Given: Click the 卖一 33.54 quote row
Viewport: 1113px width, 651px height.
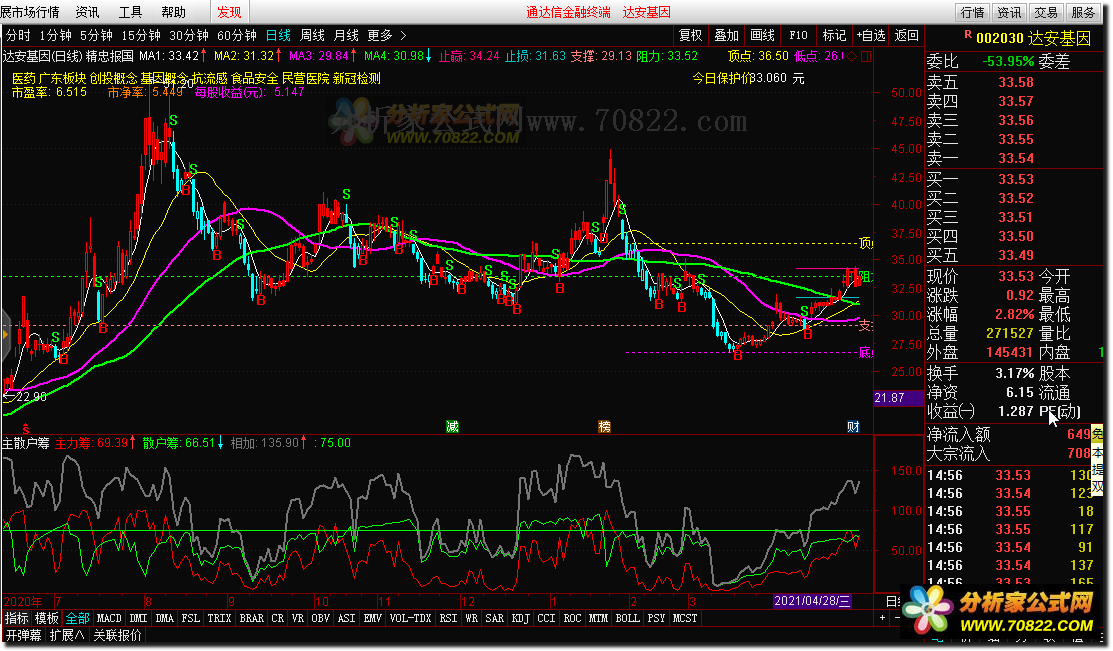Looking at the screenshot, I should [x=1016, y=158].
